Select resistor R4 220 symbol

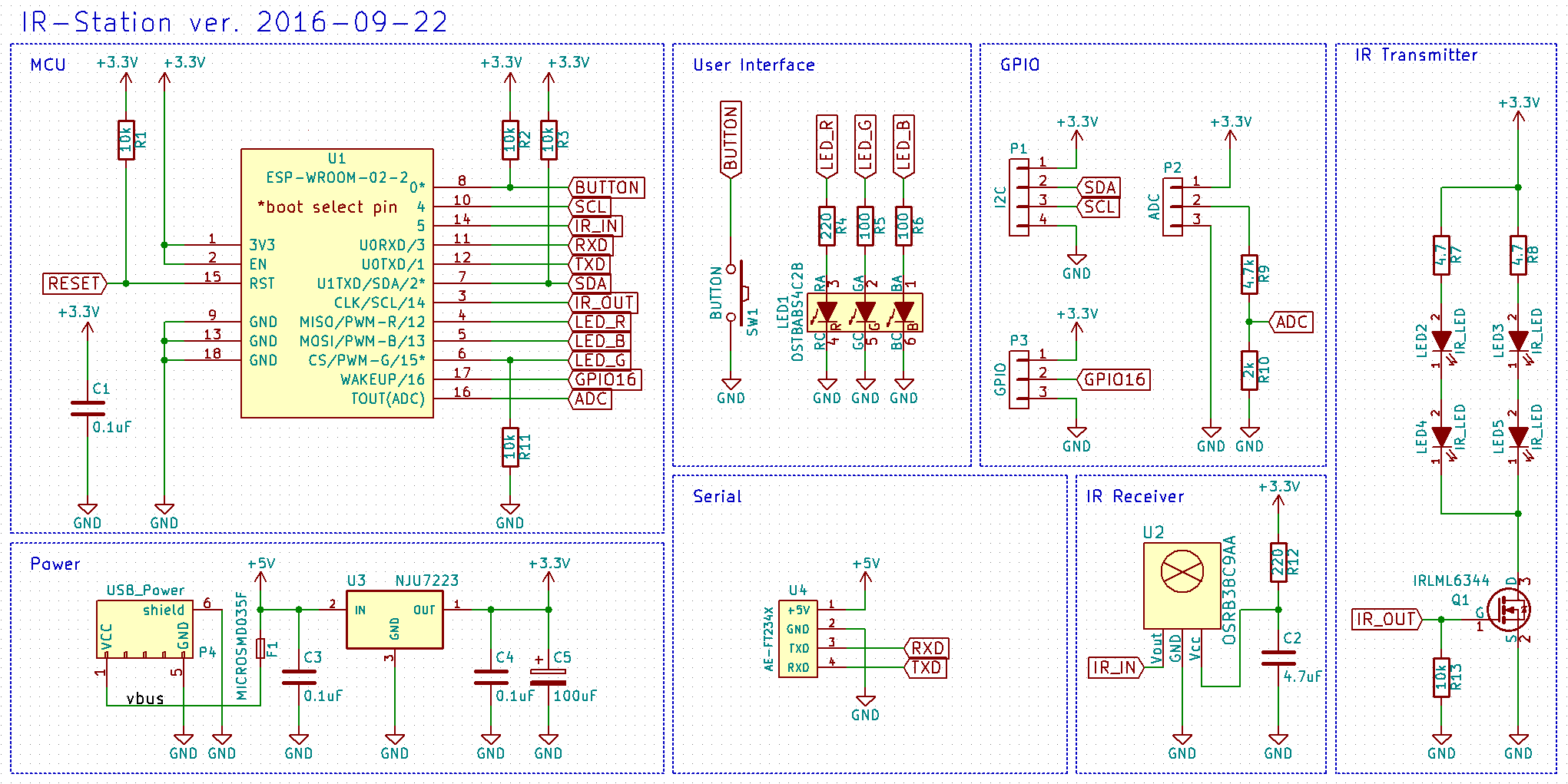(x=827, y=226)
